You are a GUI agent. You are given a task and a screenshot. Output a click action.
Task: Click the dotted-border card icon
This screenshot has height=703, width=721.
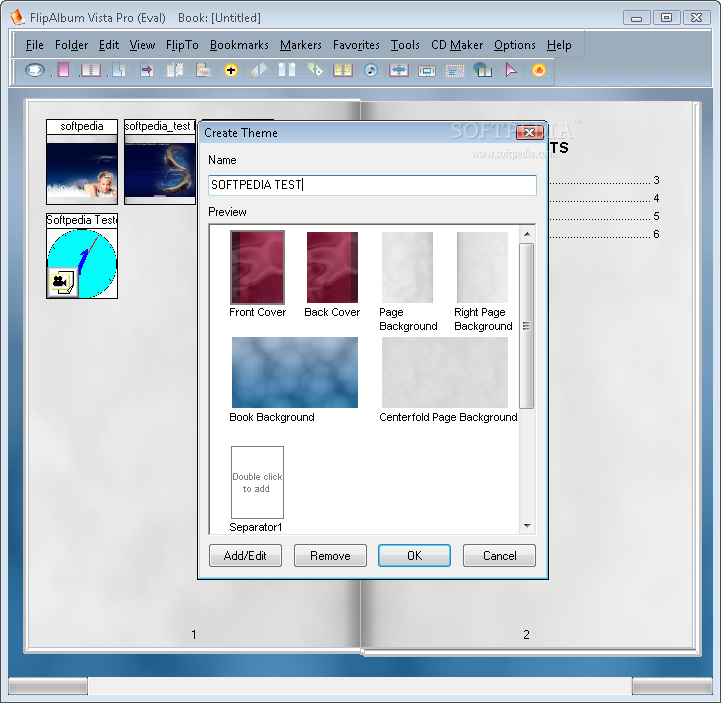455,70
